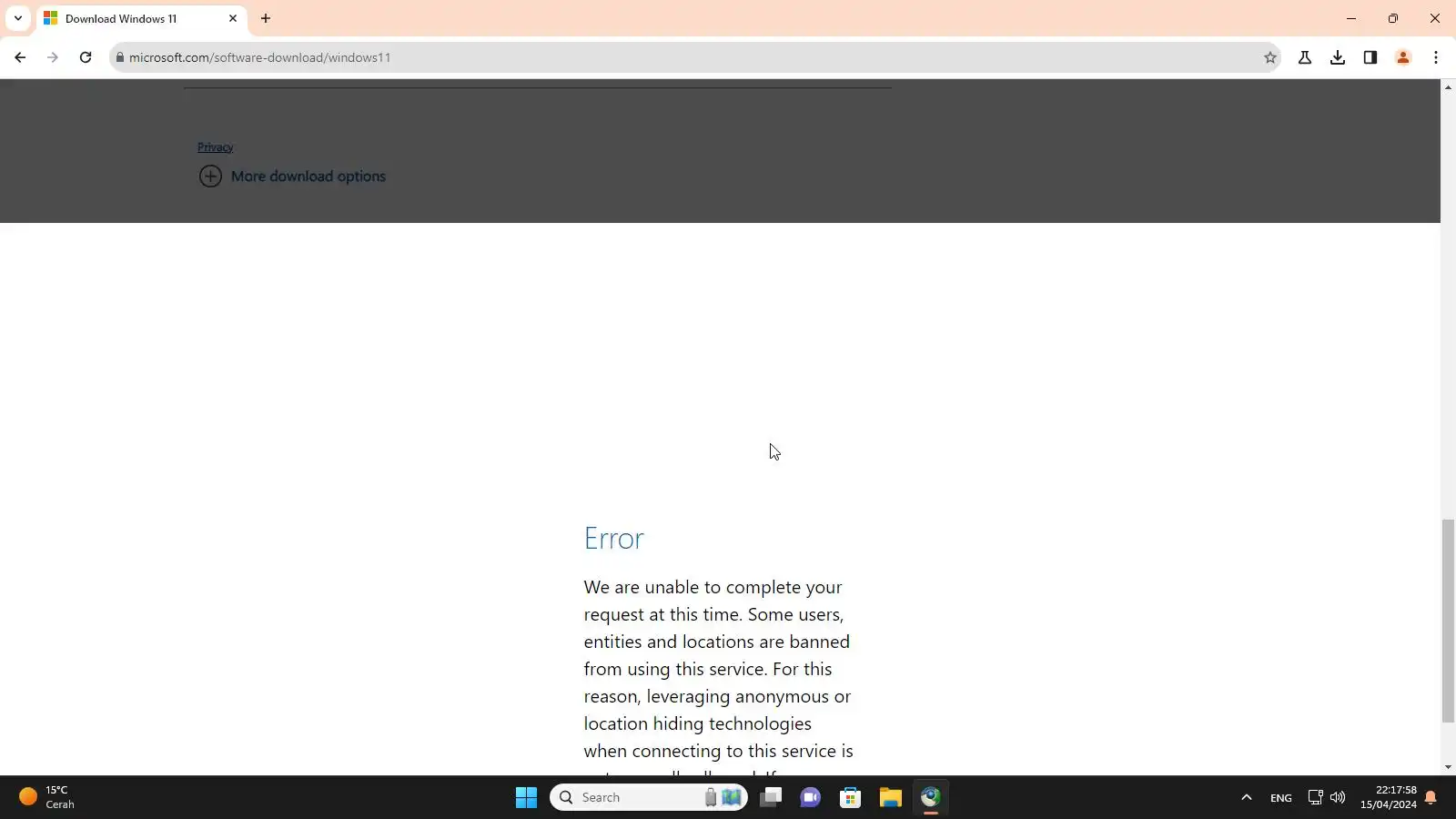Open the notification bell
1456x819 pixels.
click(x=1431, y=798)
